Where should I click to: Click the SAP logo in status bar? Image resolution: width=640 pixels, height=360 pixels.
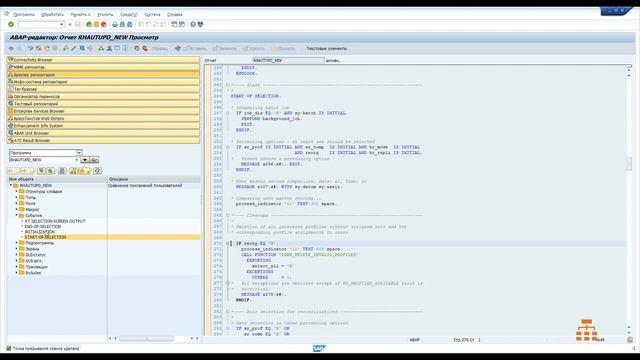(319, 349)
